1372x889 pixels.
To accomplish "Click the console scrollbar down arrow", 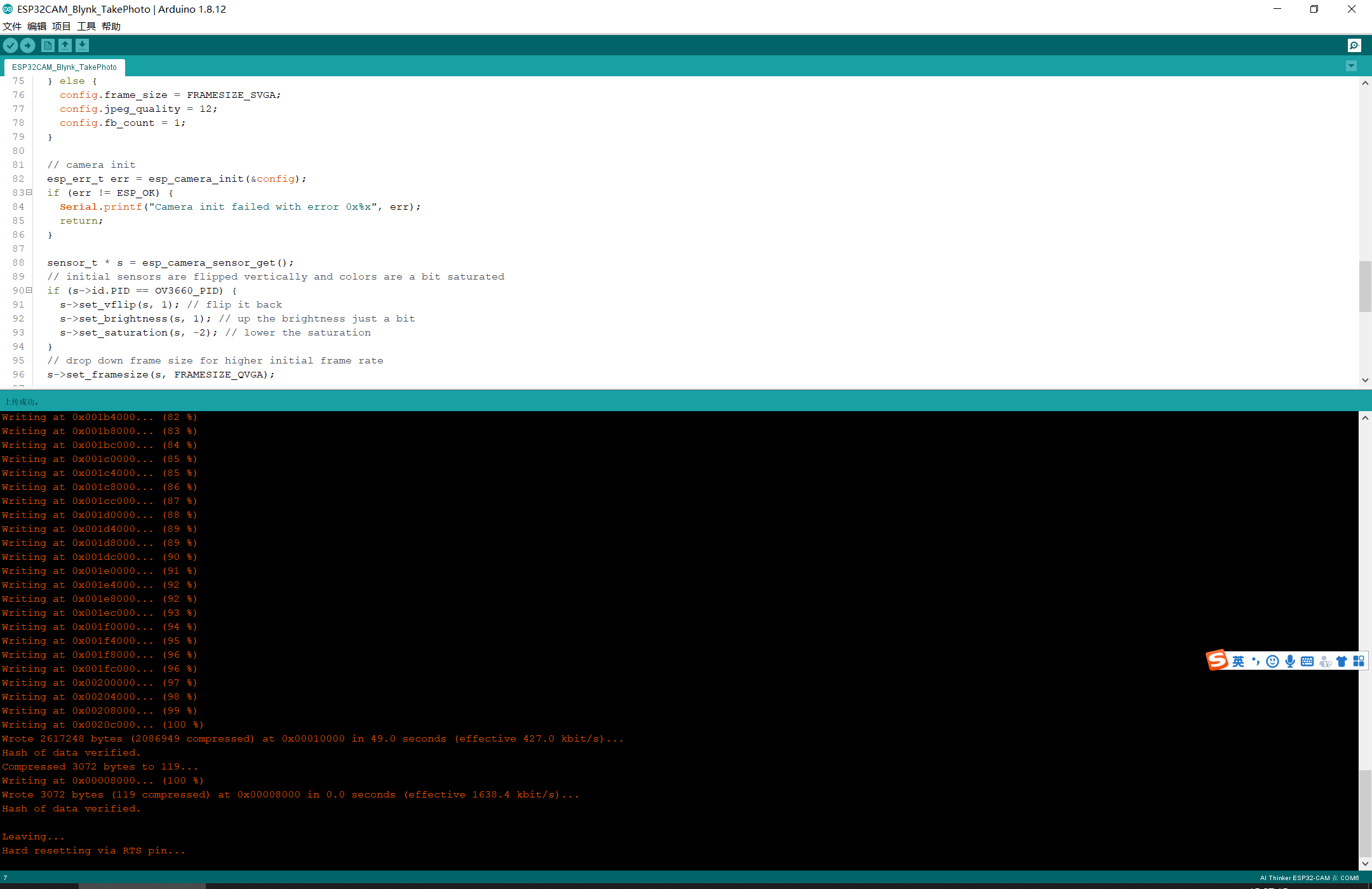I will (x=1365, y=864).
